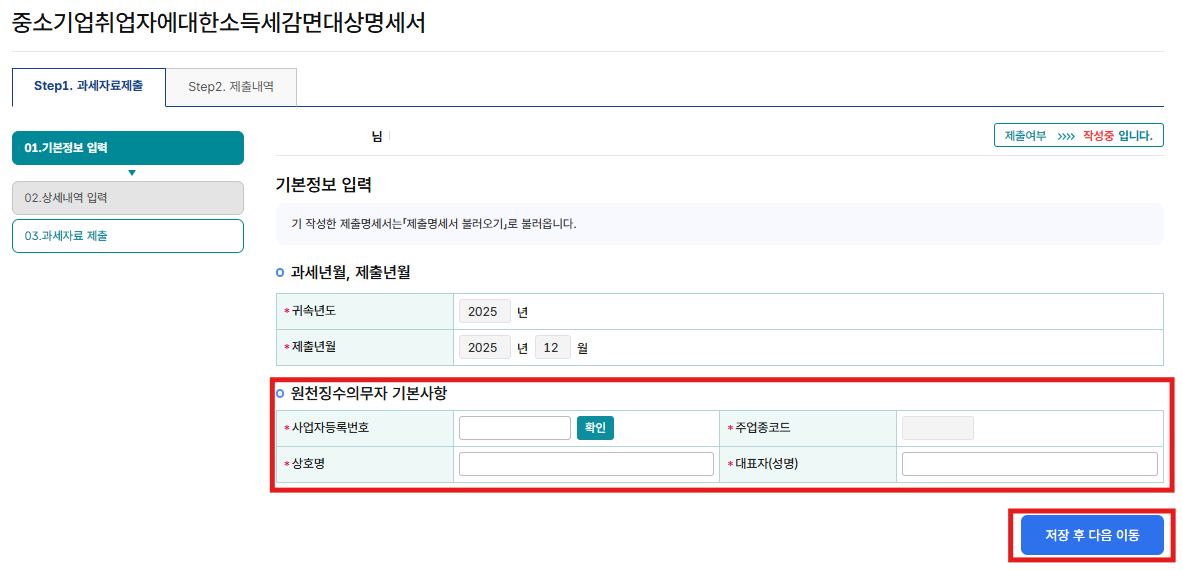Screen dimensions: 1183x570
Task: Open 03.과세자료 제출 step
Action: (127, 236)
